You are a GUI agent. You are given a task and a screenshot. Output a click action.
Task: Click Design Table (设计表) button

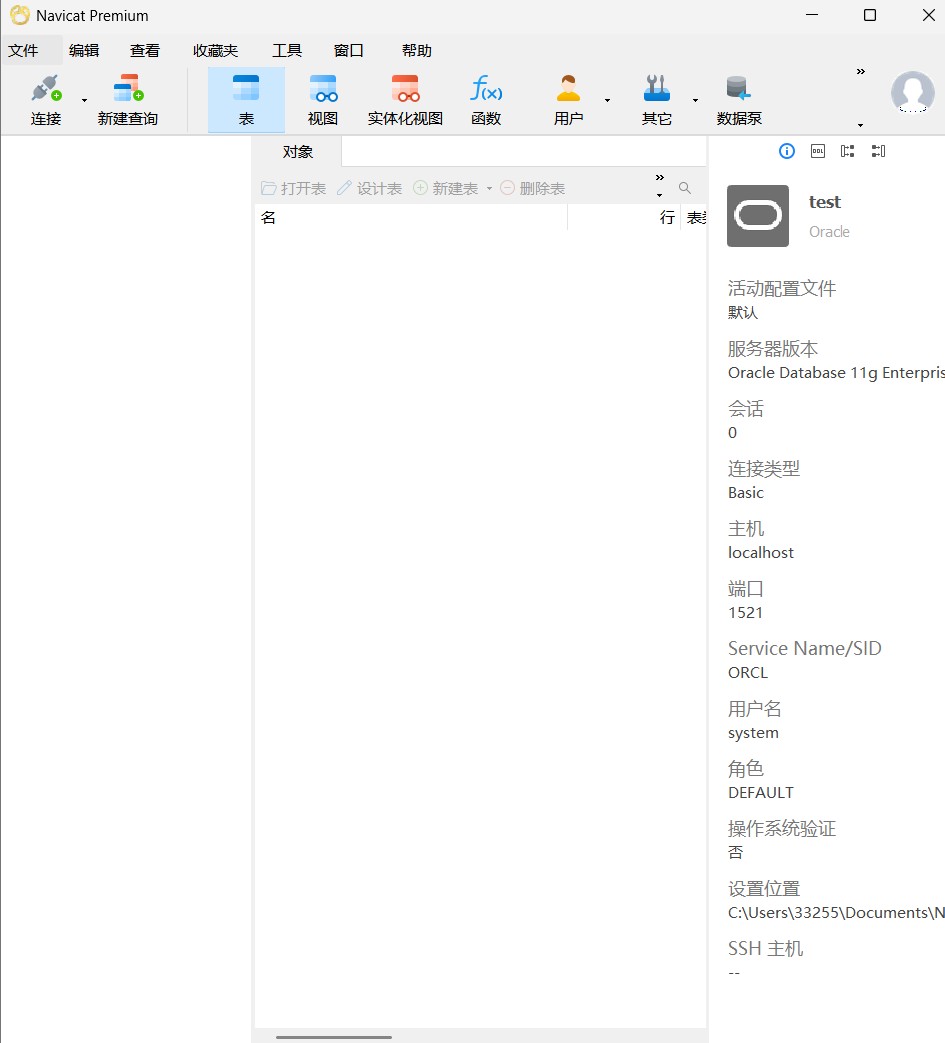click(x=369, y=188)
